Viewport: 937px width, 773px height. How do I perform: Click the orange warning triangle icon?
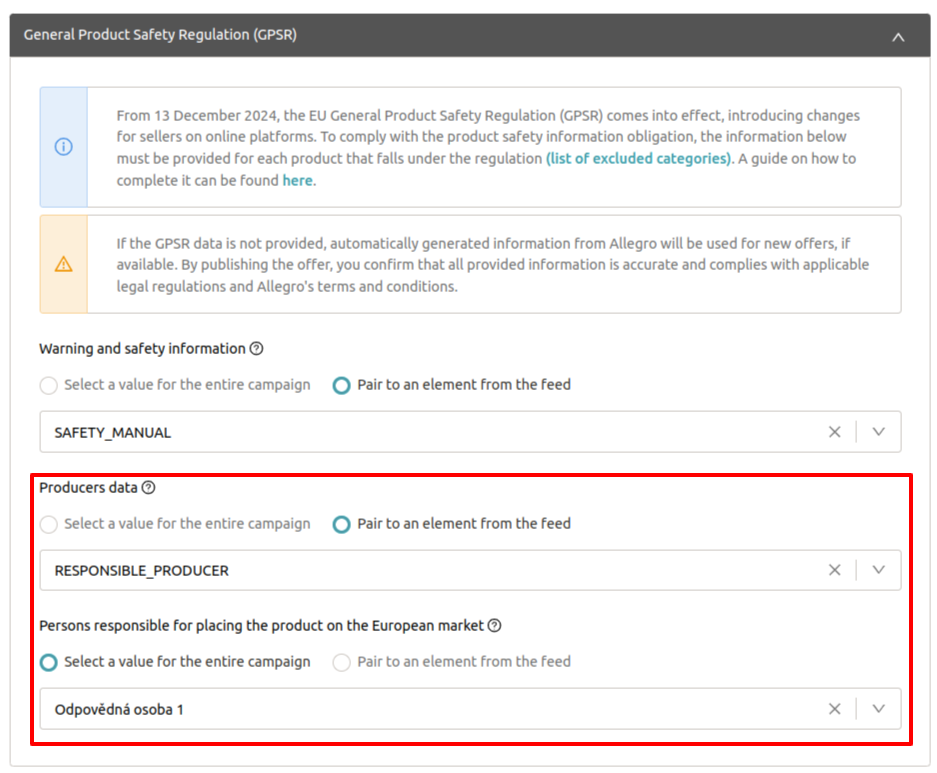point(64,264)
